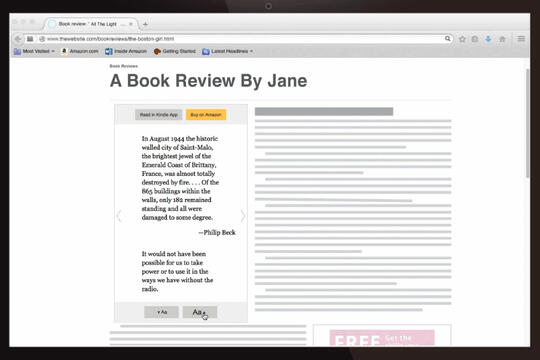Go to the next page of book preview
The height and width of the screenshot is (360, 540).
tap(243, 216)
